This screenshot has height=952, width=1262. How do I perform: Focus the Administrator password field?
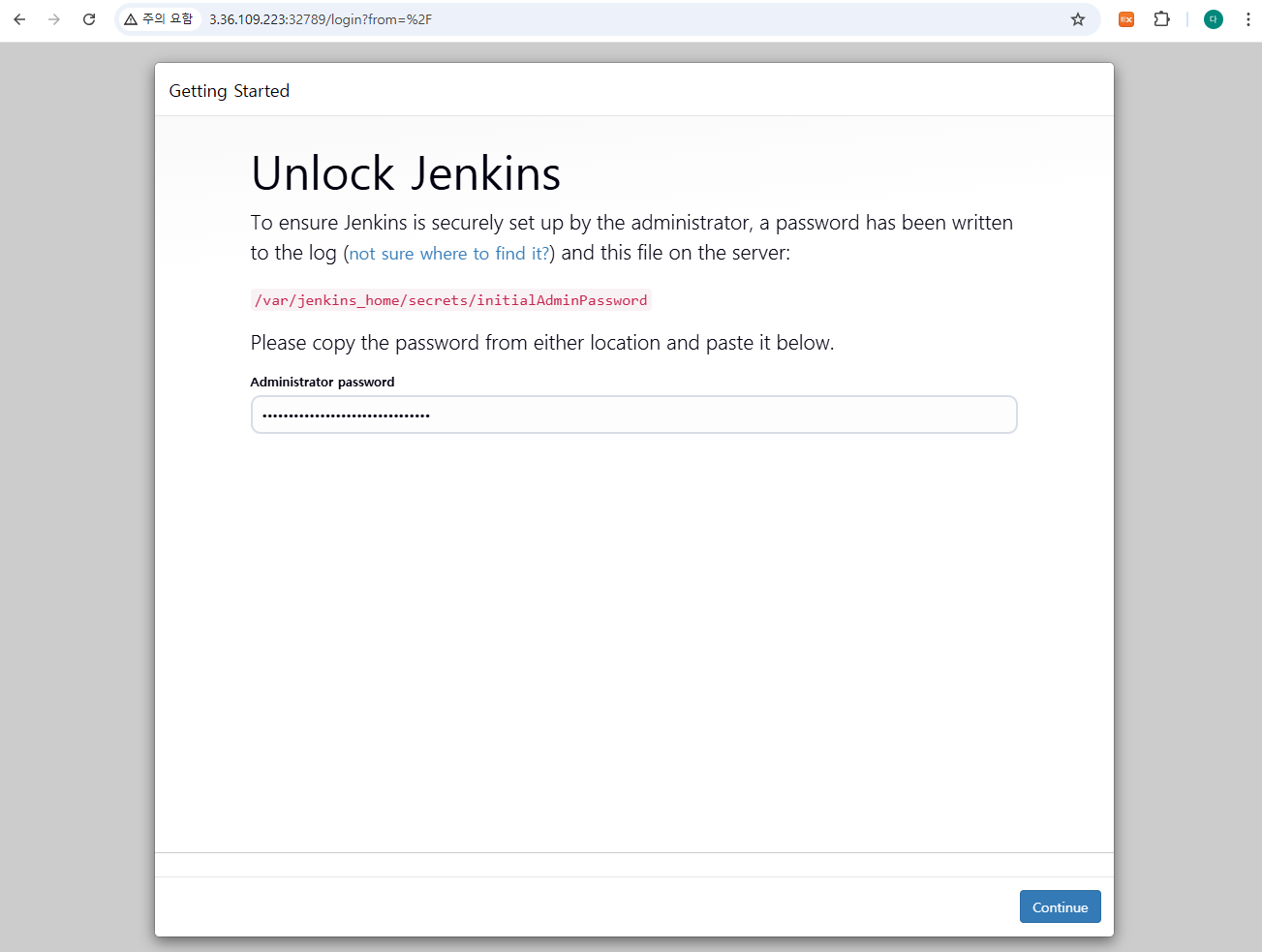point(633,415)
